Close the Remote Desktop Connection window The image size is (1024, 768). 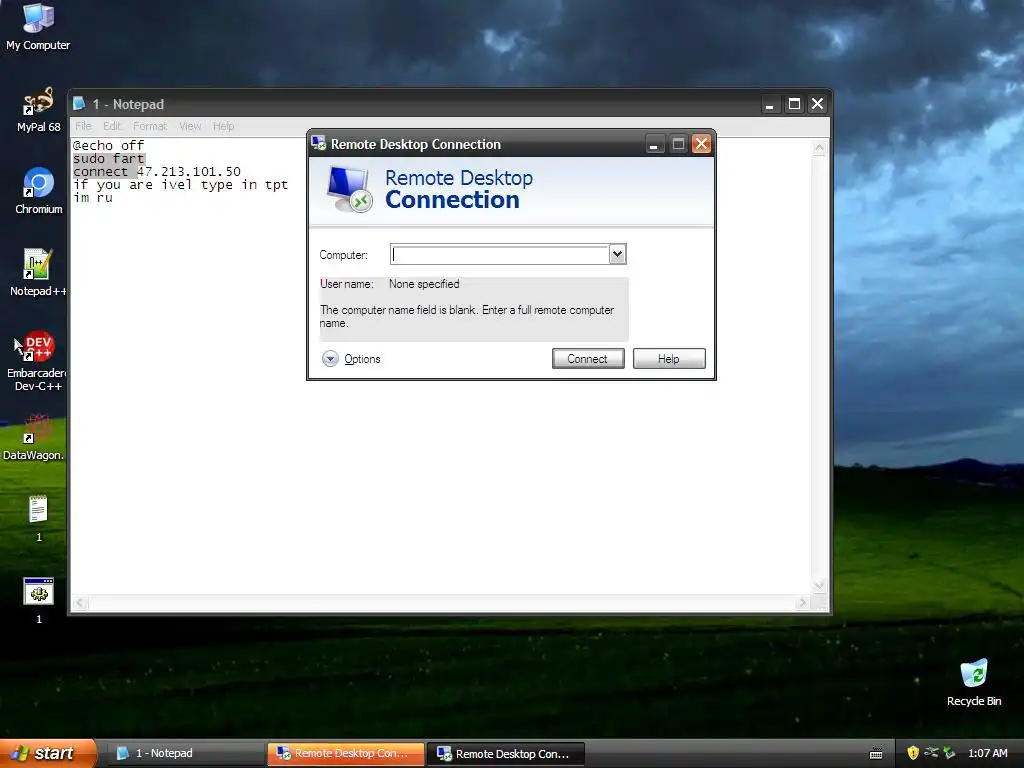tap(701, 144)
